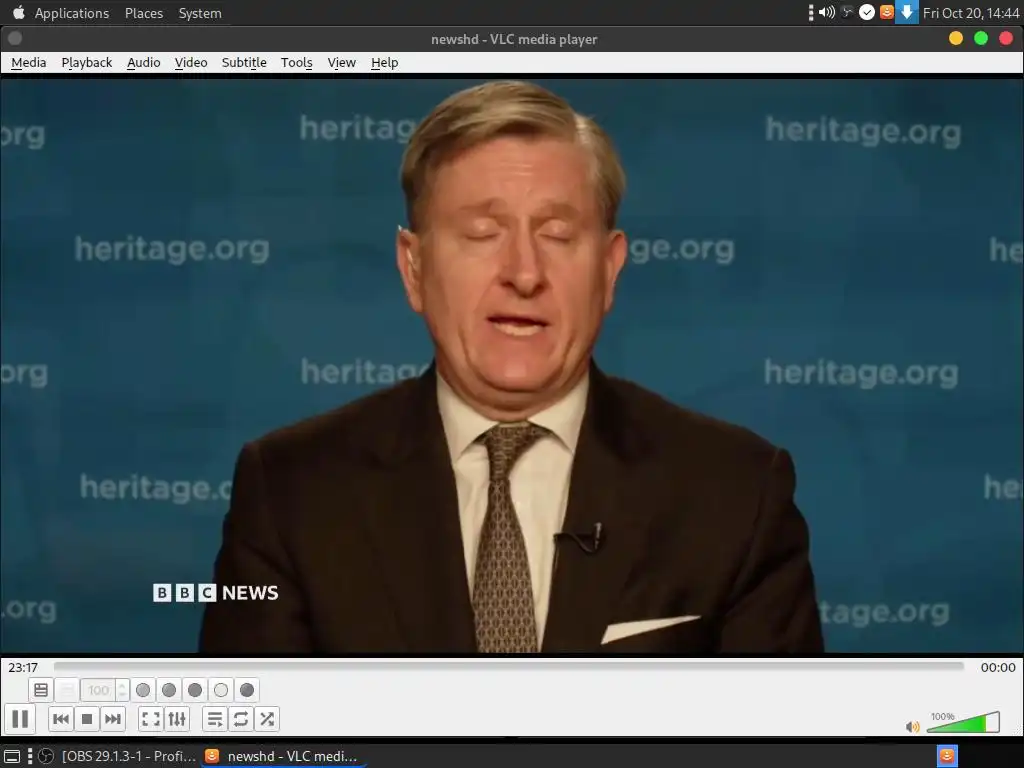Click the grey window menu button in title bar
Image resolution: width=1024 pixels, height=768 pixels.
pyautogui.click(x=15, y=39)
